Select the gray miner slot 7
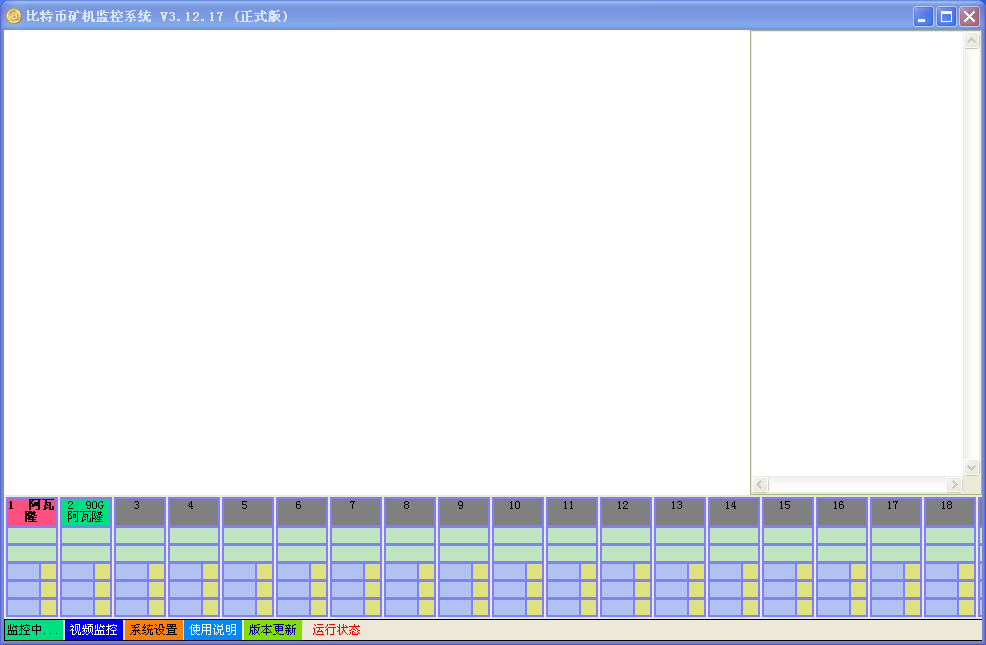 pos(356,512)
